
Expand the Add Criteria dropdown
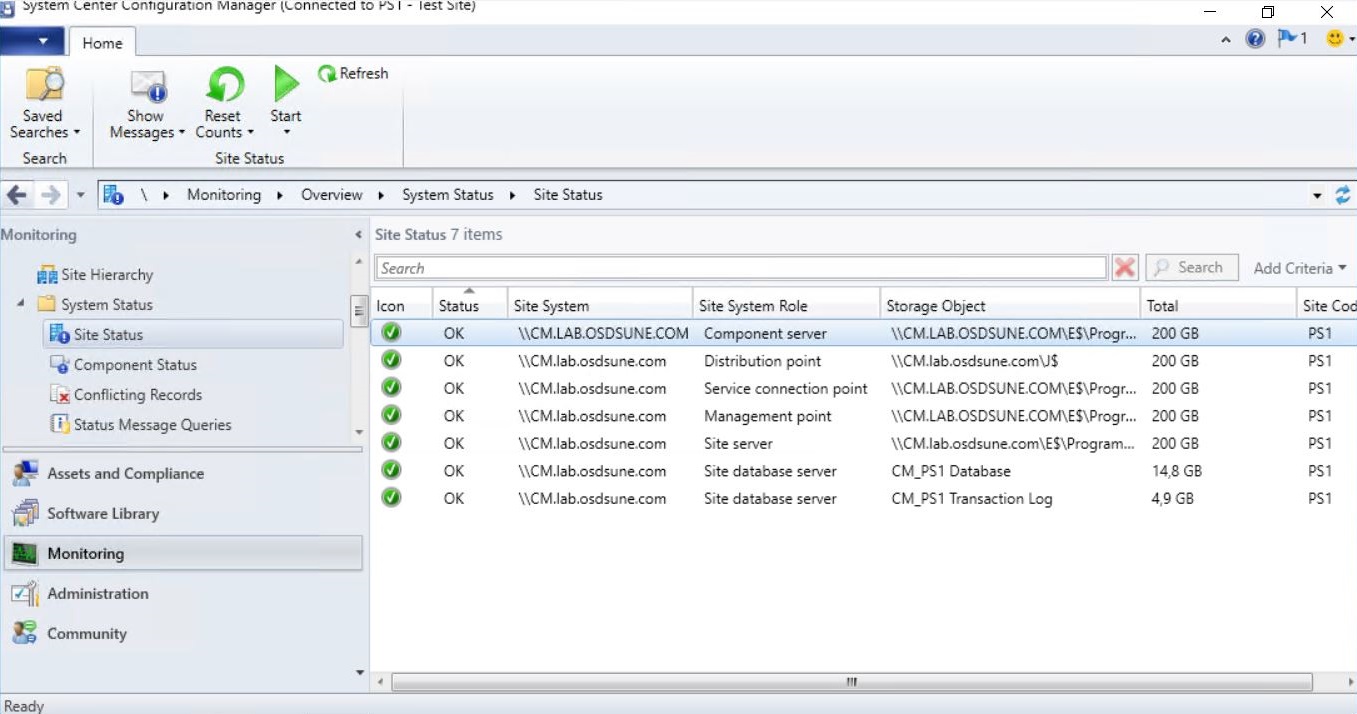(x=1299, y=268)
